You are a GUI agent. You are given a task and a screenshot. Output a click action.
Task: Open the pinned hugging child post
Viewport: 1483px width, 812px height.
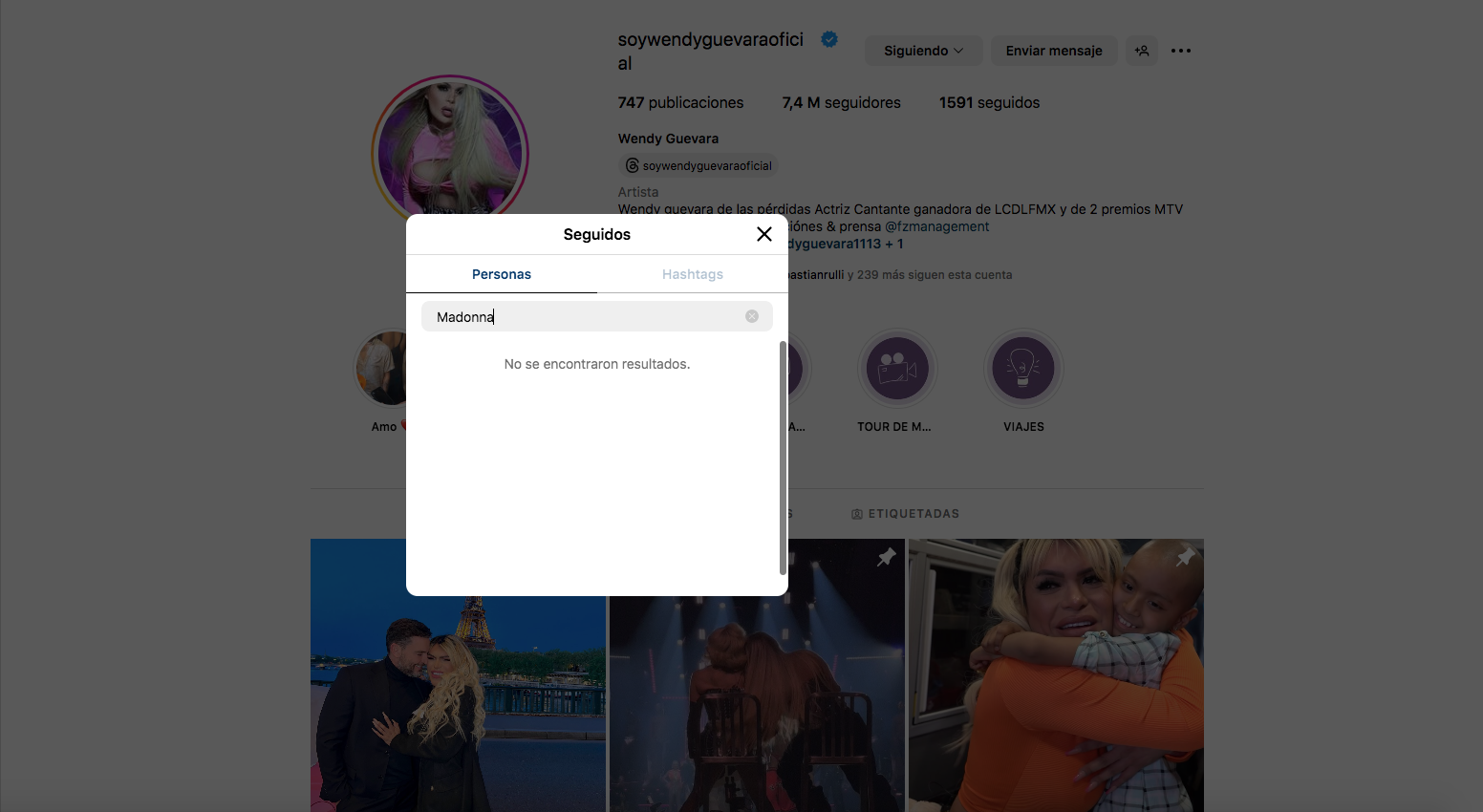click(1056, 675)
